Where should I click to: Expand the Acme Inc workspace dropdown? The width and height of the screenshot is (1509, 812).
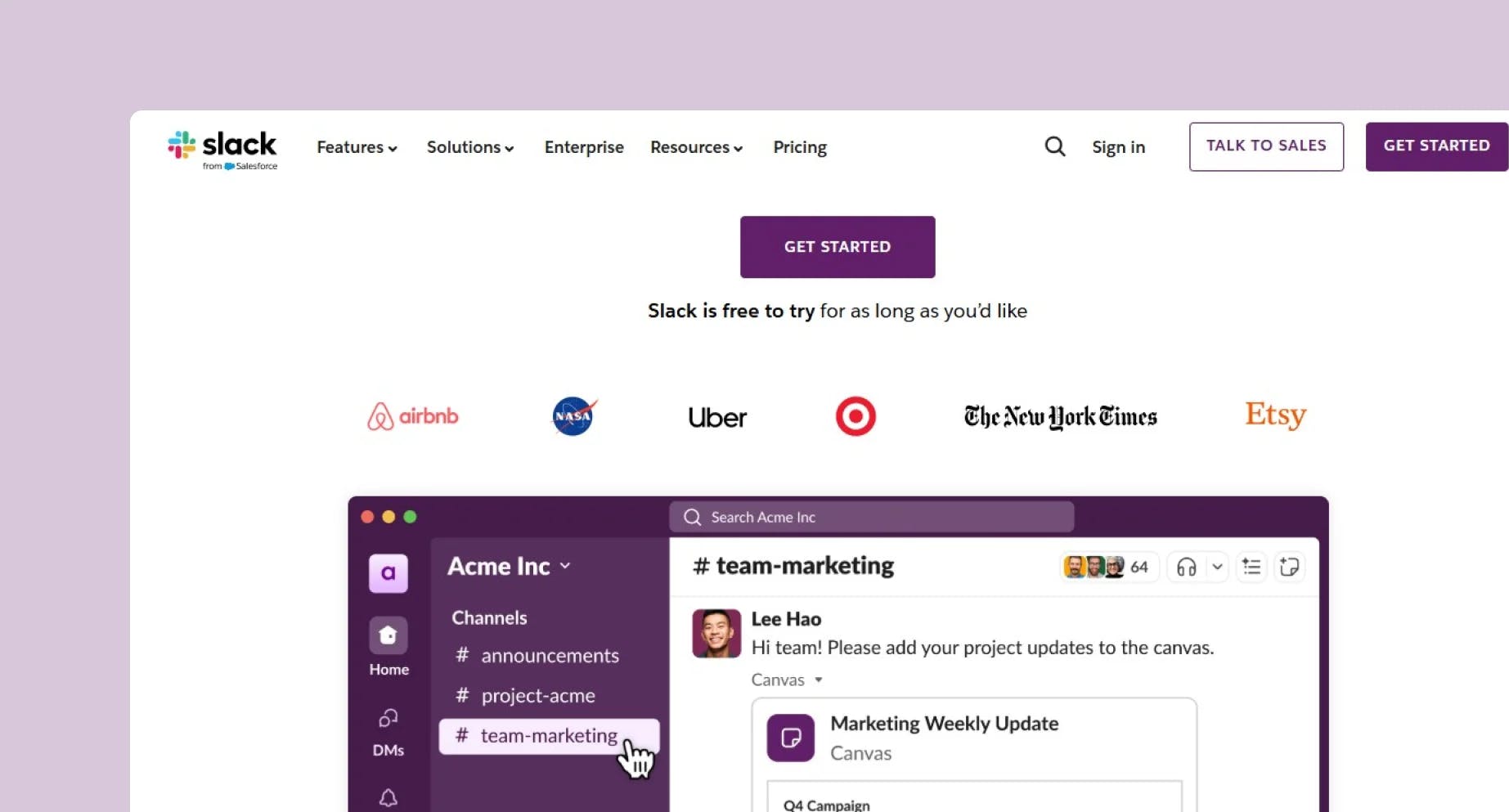pos(509,566)
